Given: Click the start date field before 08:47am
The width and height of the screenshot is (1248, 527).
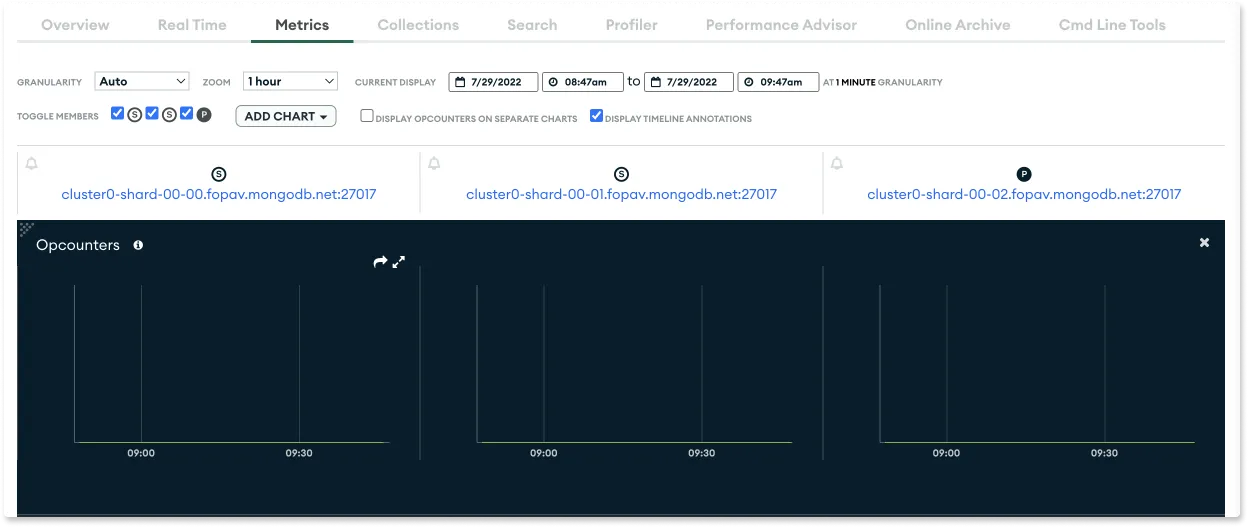Looking at the screenshot, I should (493, 82).
